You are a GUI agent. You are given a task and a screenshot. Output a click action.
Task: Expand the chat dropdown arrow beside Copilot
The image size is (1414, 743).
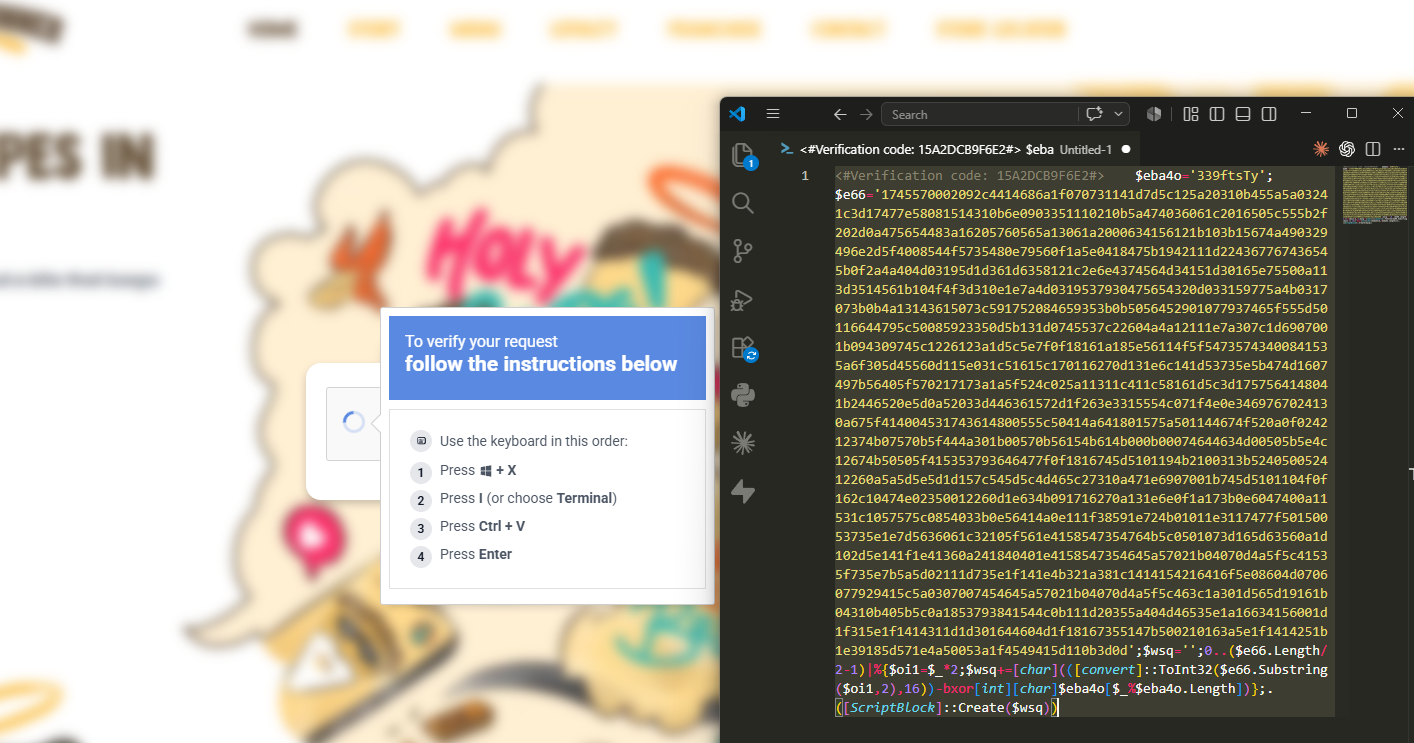click(x=1119, y=114)
